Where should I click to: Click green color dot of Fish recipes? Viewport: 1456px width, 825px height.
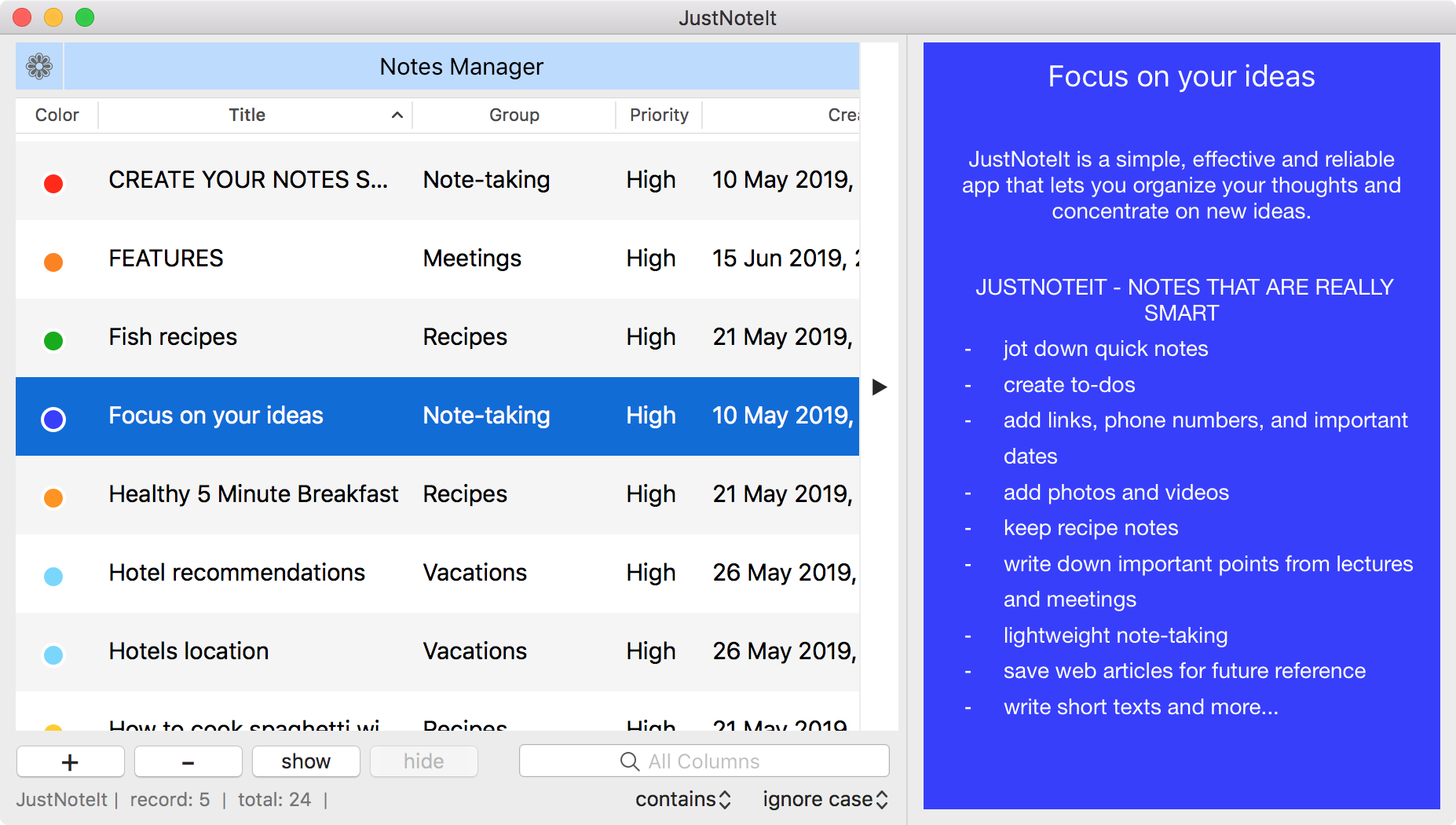click(x=53, y=340)
